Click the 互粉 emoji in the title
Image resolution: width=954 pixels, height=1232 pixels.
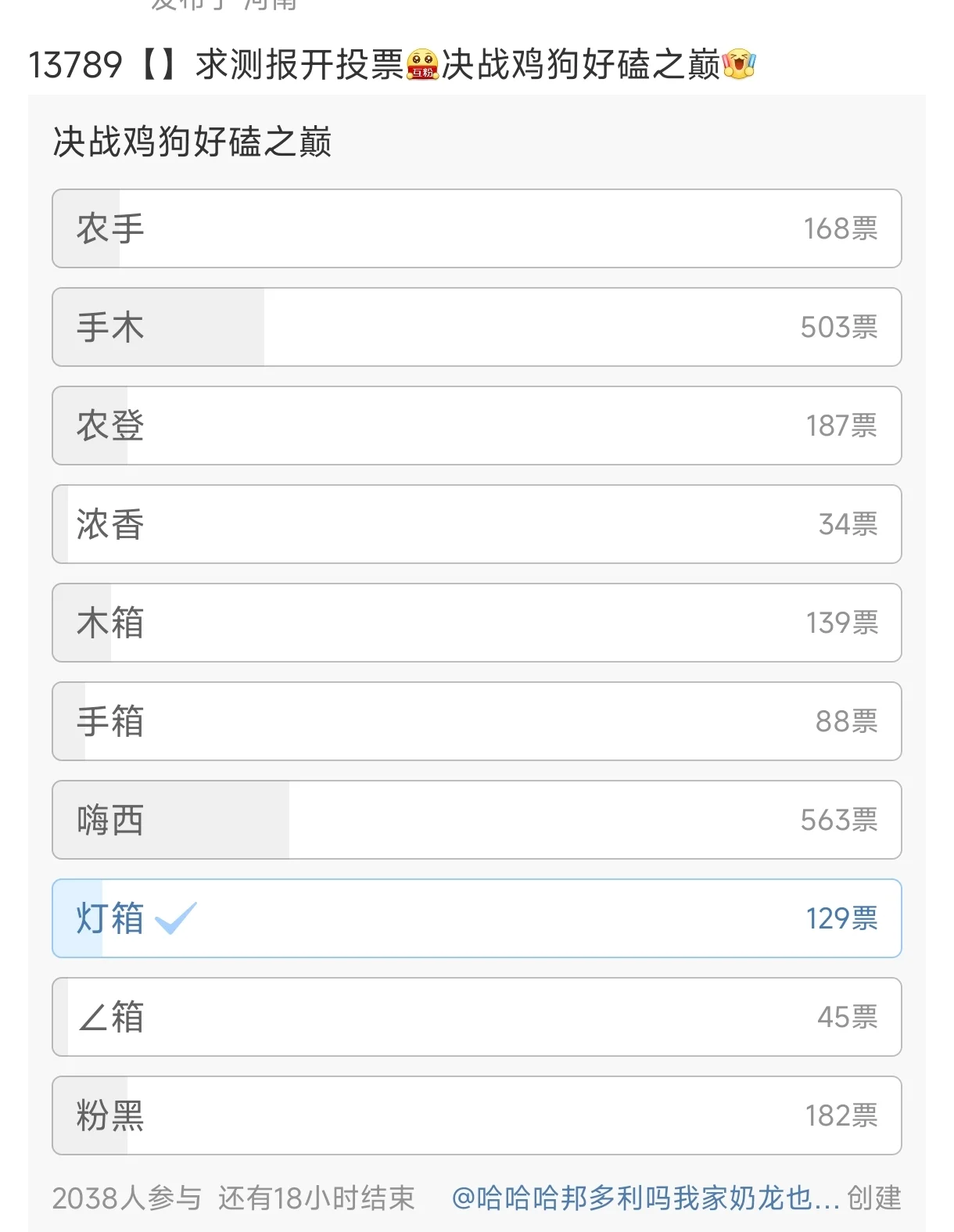click(422, 65)
